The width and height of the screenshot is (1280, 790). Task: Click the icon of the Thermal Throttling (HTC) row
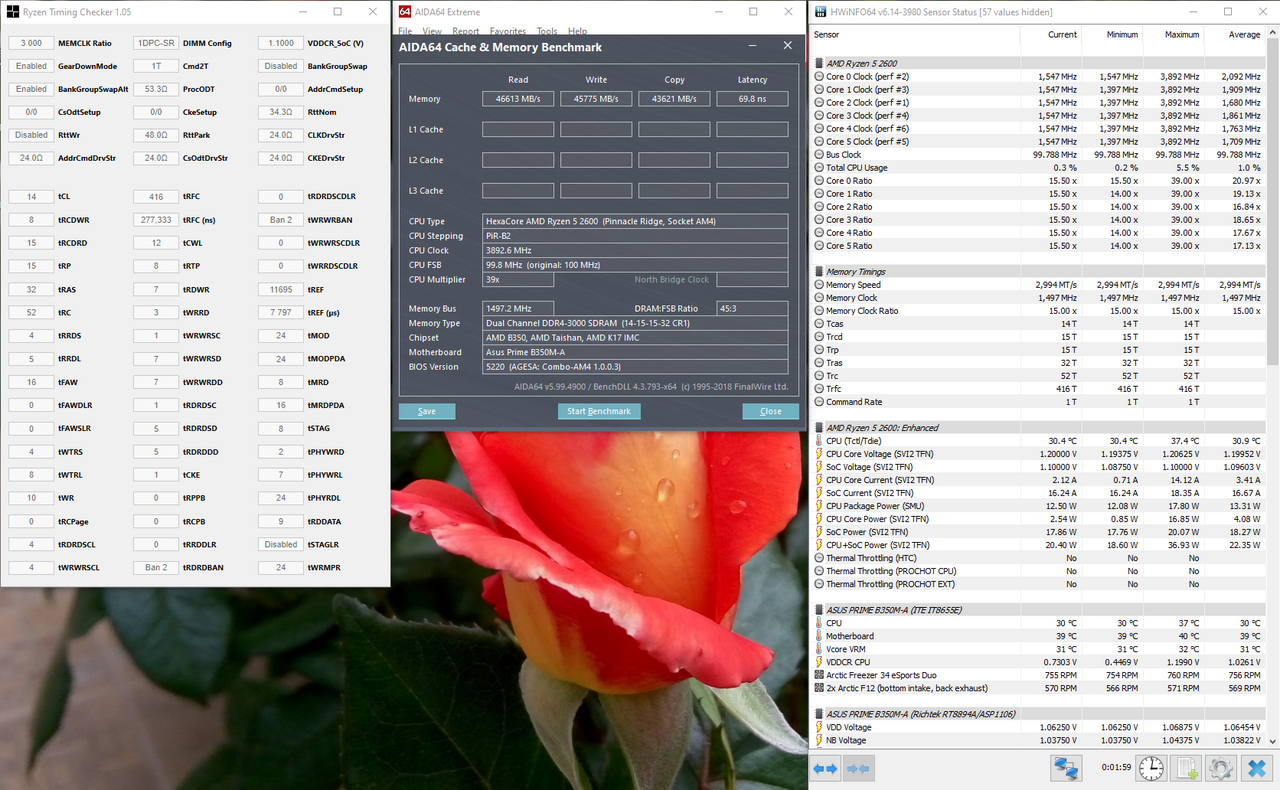point(819,557)
